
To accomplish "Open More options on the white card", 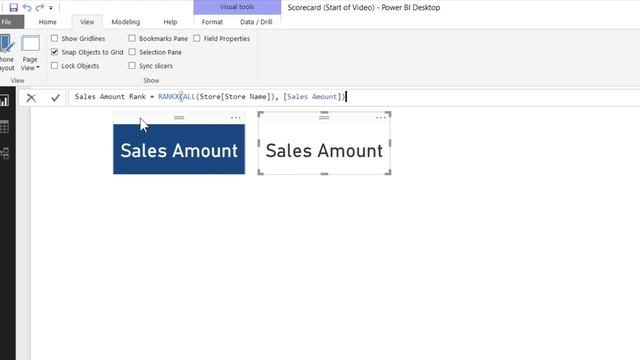I will pyautogui.click(x=381, y=118).
